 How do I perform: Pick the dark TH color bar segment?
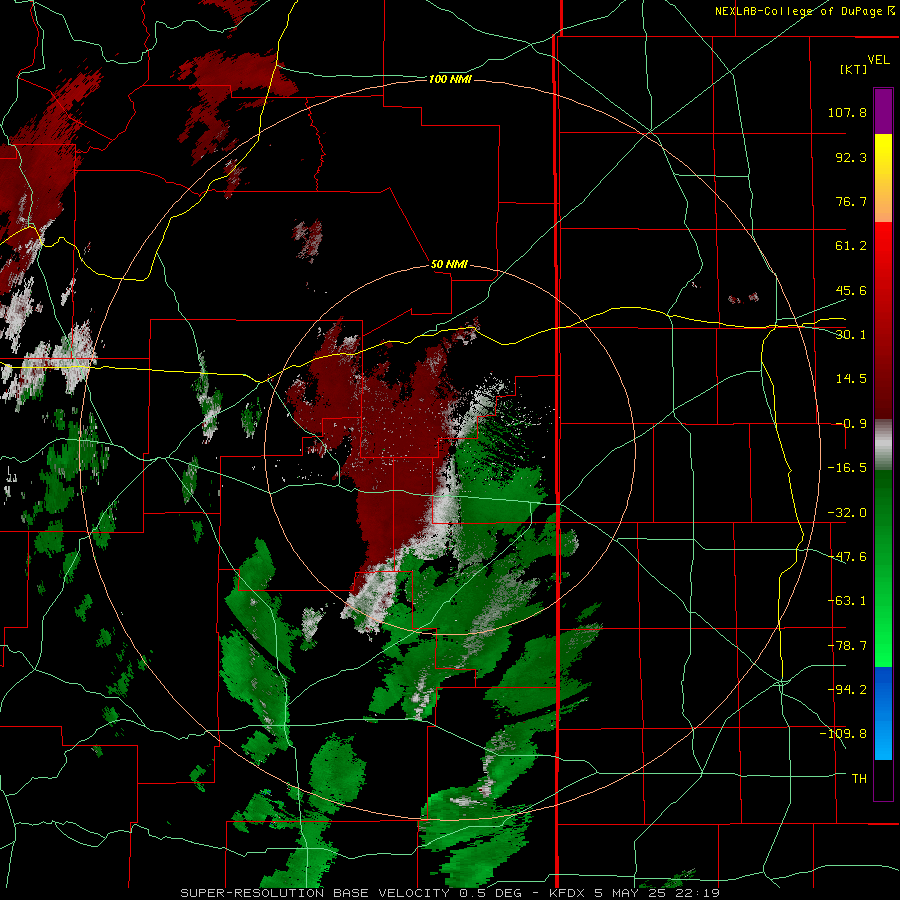883,780
